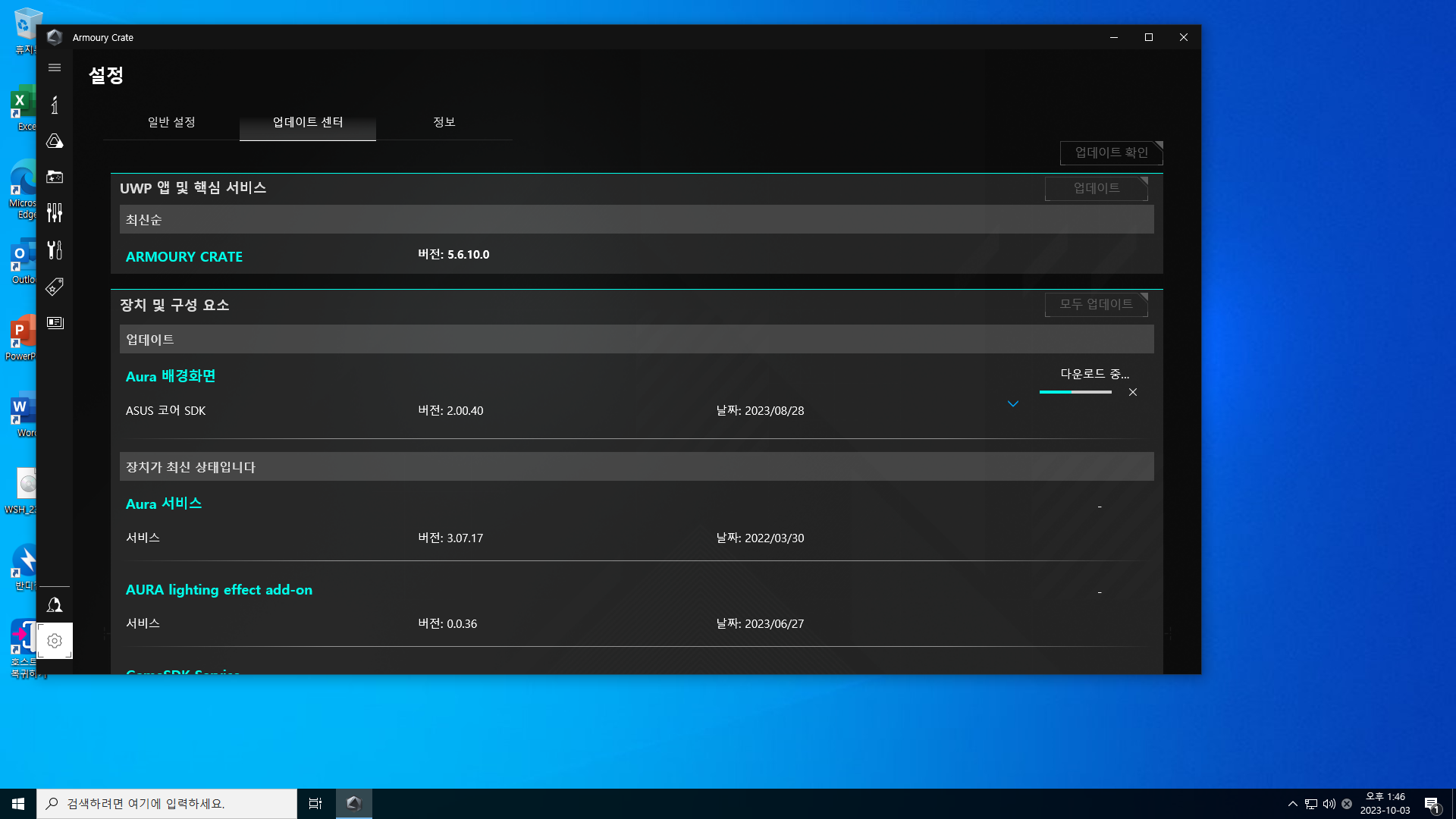1456x819 pixels.
Task: Click the 다운로드 중... status text
Action: point(1095,374)
